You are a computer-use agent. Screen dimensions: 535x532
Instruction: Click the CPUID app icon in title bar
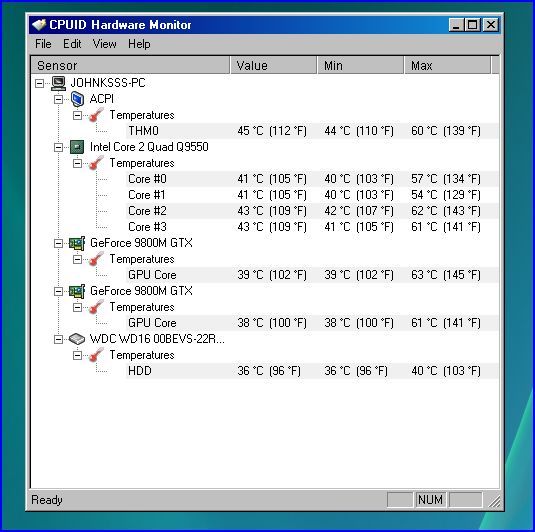click(x=39, y=25)
